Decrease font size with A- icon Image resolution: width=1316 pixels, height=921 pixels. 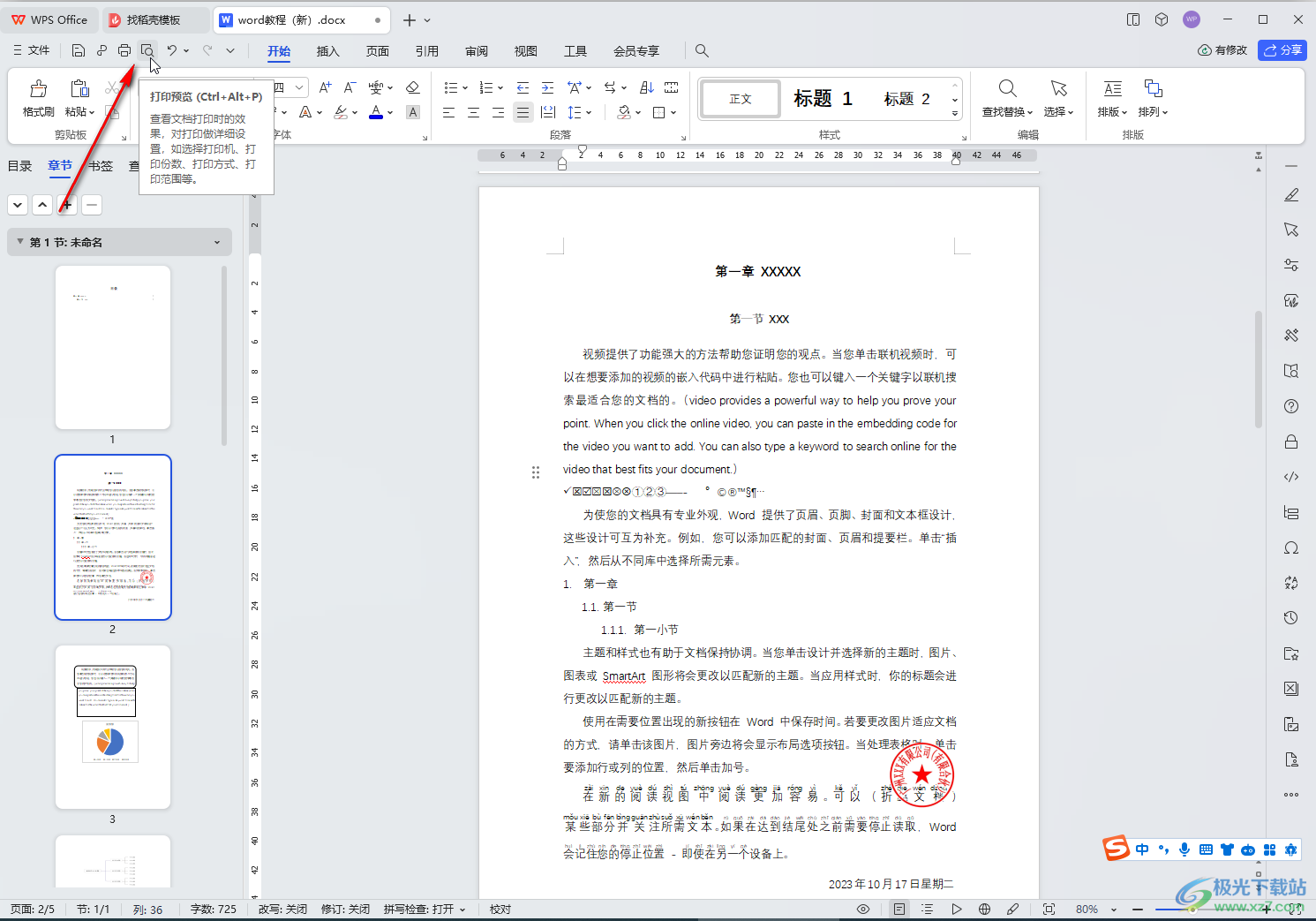click(x=350, y=87)
